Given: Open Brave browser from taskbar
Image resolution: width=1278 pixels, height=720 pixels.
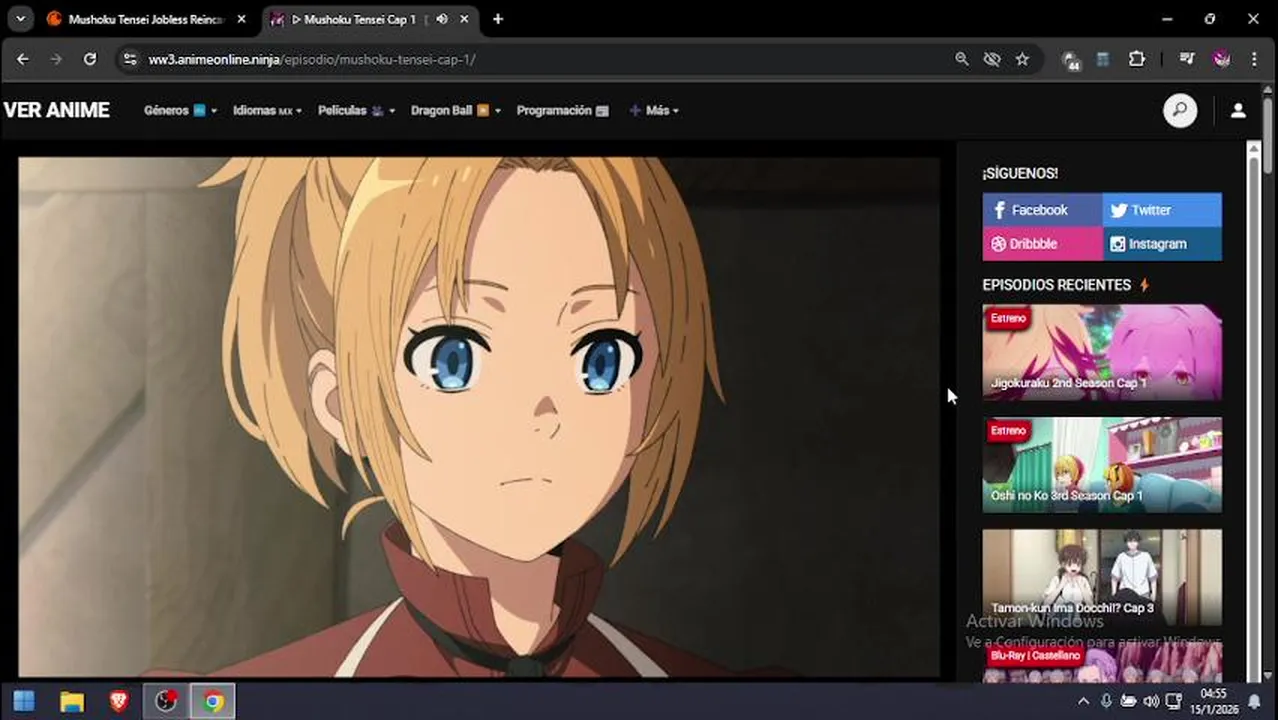Looking at the screenshot, I should [119, 701].
